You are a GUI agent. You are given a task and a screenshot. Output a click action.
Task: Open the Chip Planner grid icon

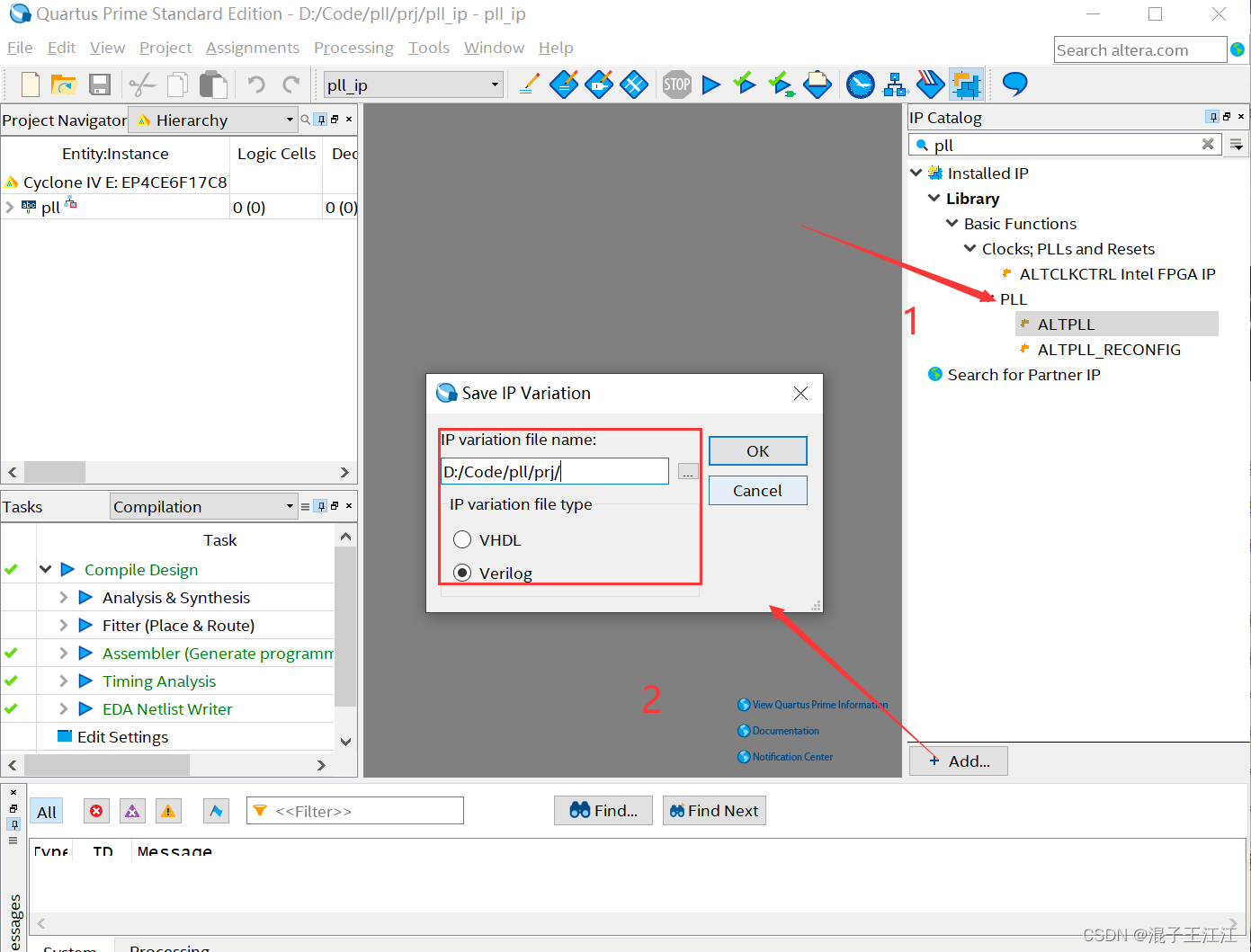pyautogui.click(x=634, y=85)
